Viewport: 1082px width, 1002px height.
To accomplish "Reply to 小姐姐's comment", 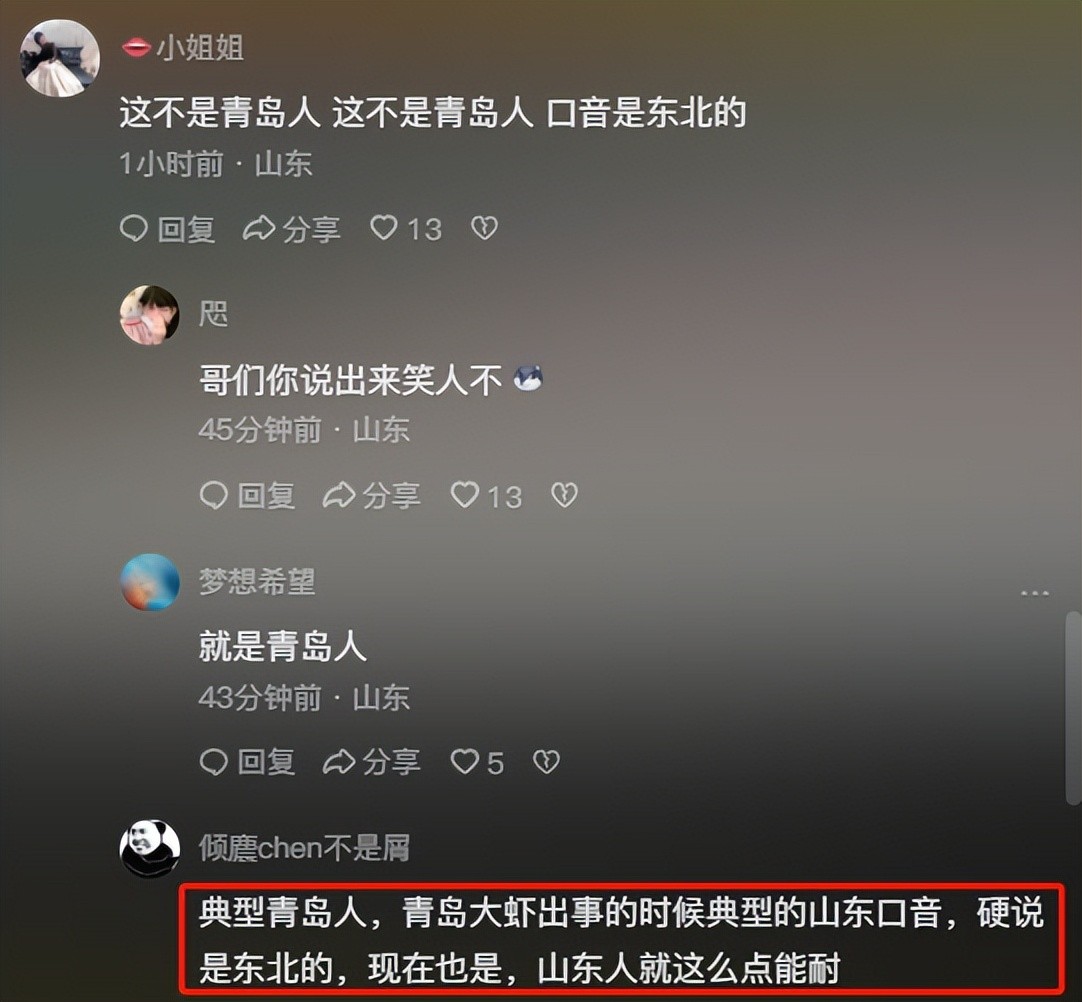I will point(168,228).
